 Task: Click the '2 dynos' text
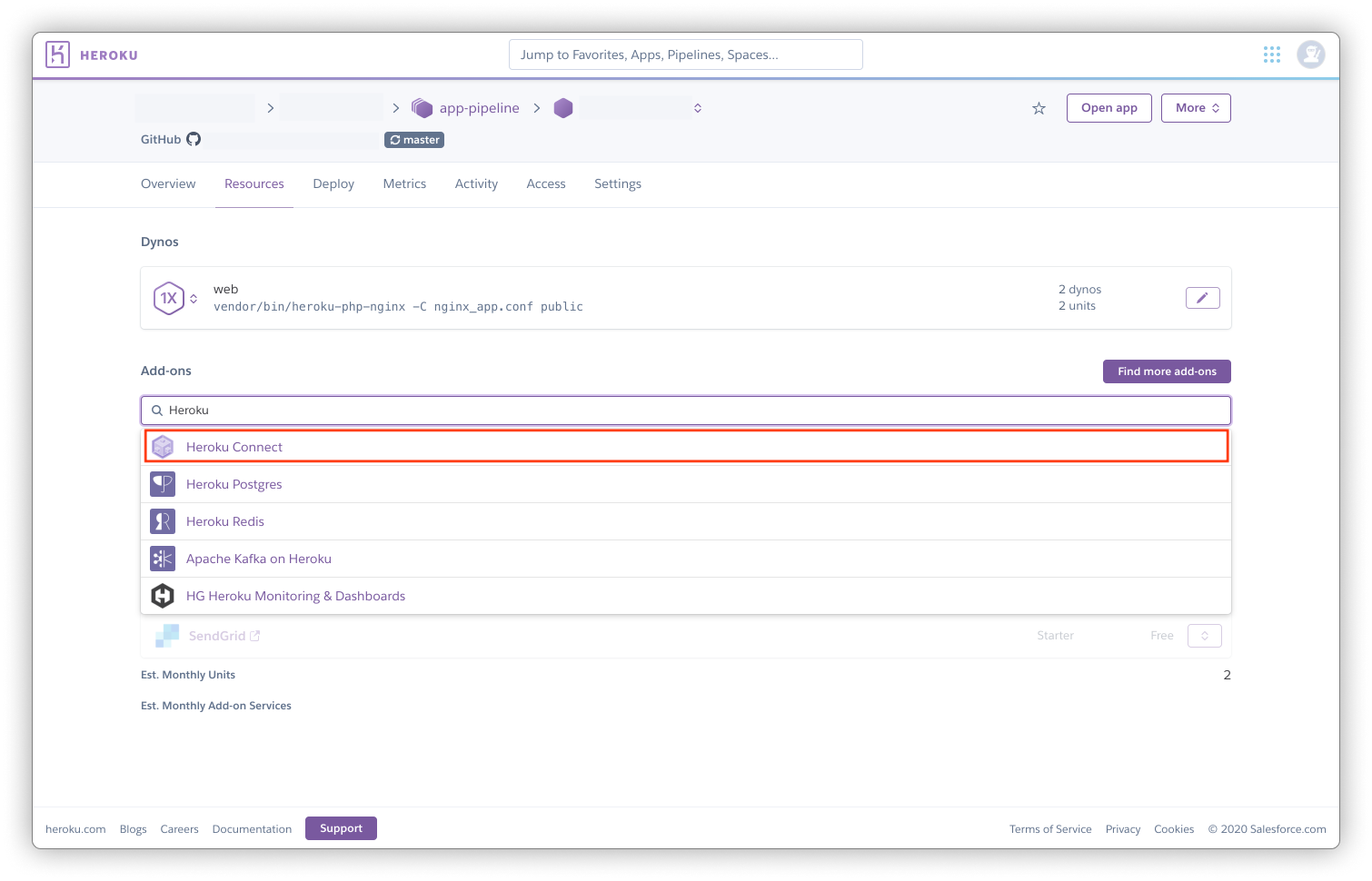click(1079, 290)
